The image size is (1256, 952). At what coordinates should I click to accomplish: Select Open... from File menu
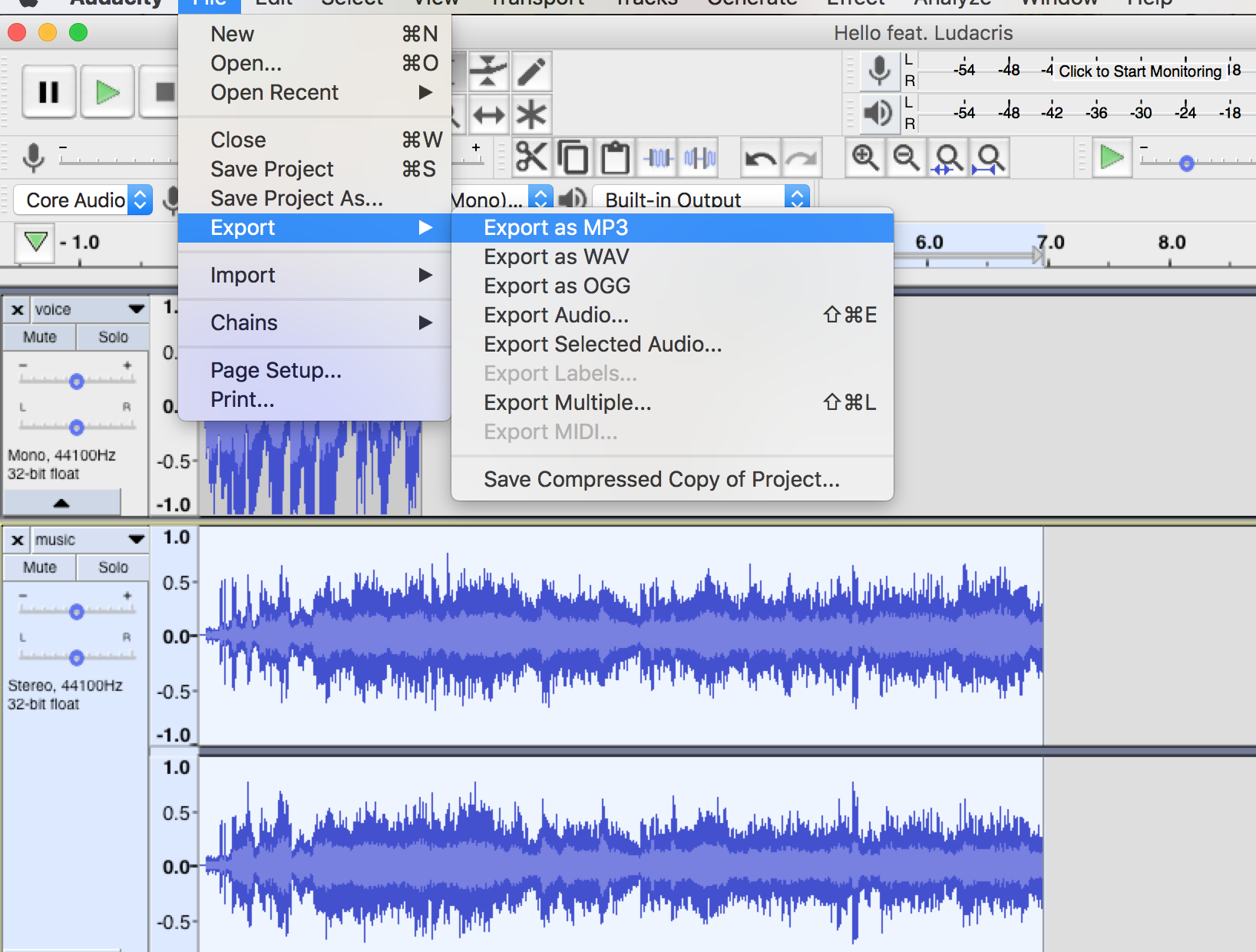[315, 63]
